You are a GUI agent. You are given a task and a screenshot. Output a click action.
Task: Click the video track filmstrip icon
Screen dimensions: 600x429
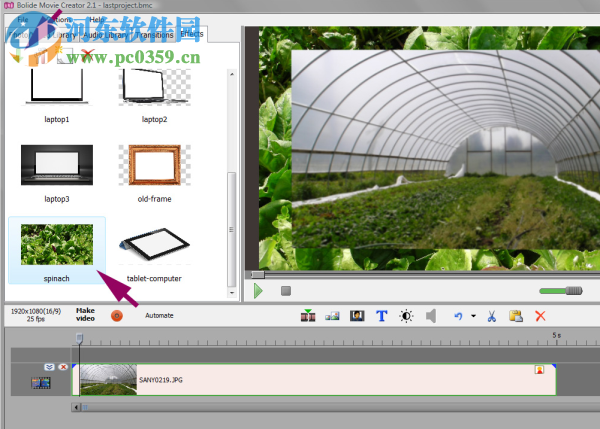(41, 383)
